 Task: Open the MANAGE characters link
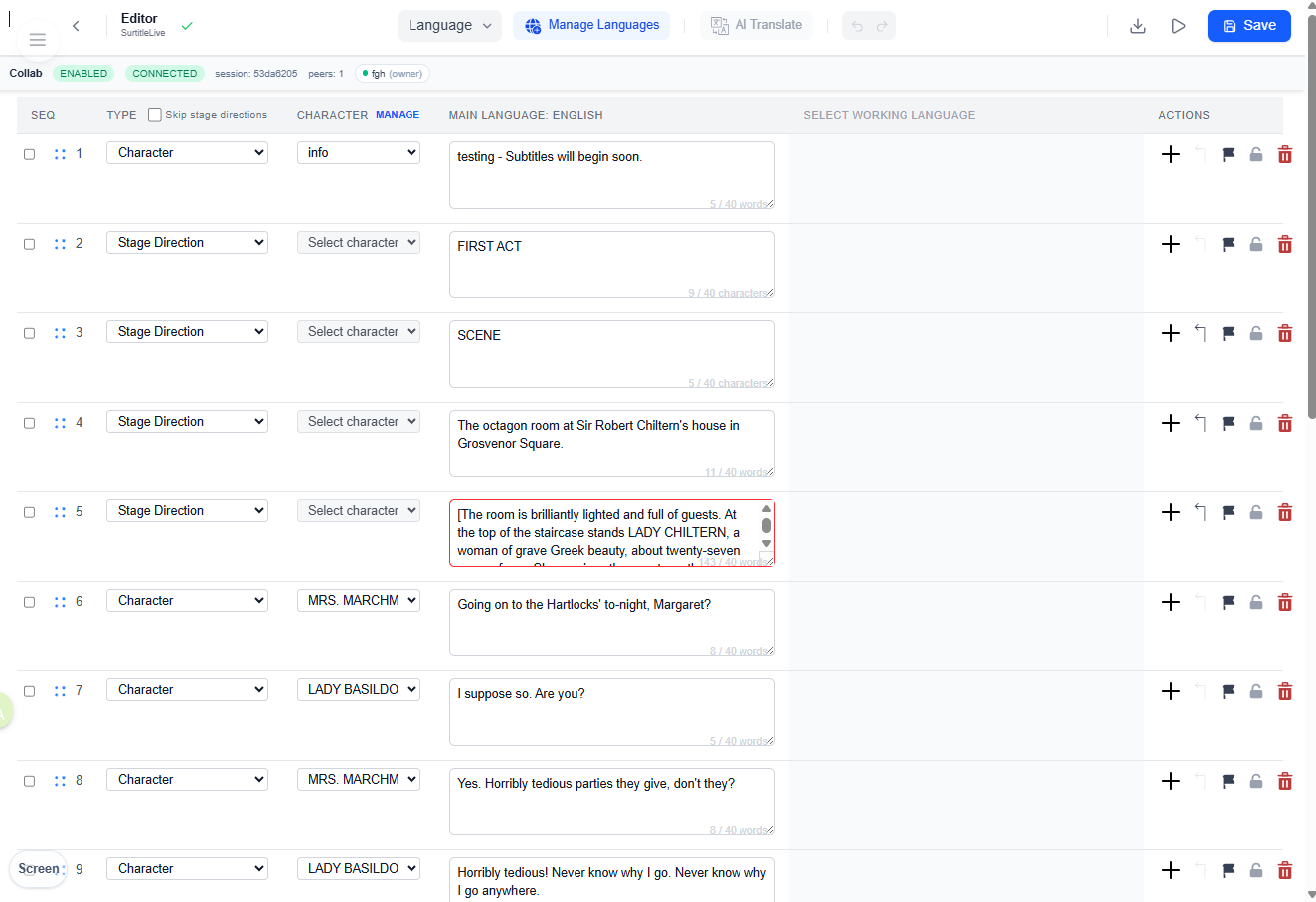point(398,115)
